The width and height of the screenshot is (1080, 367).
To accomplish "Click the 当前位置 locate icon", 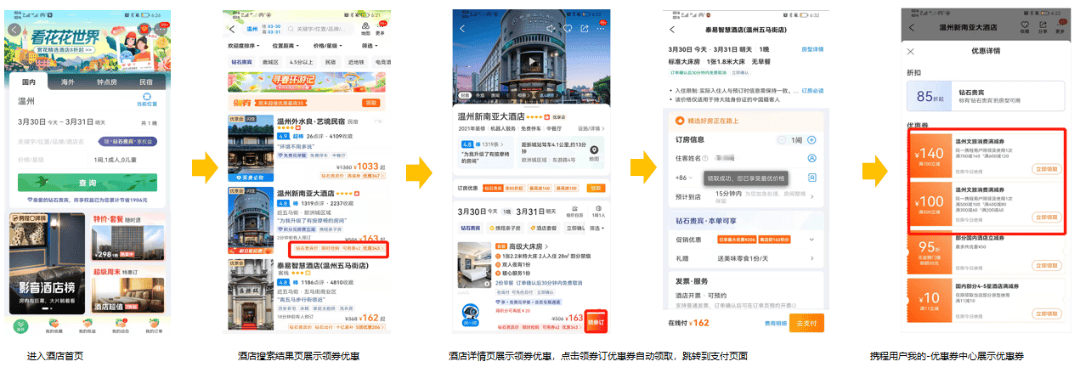I will point(147,101).
